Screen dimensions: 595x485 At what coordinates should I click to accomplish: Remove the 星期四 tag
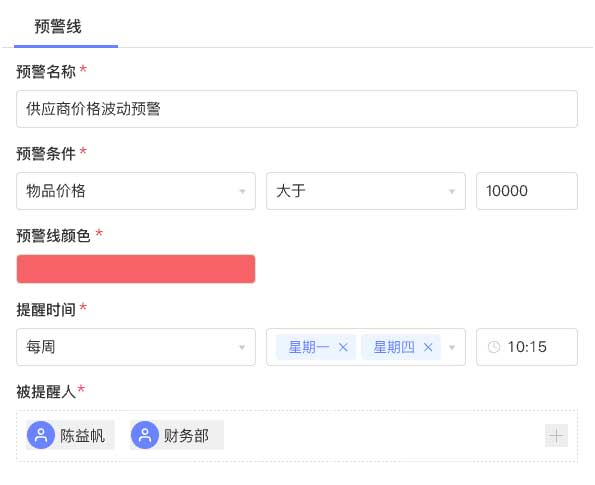pos(428,347)
